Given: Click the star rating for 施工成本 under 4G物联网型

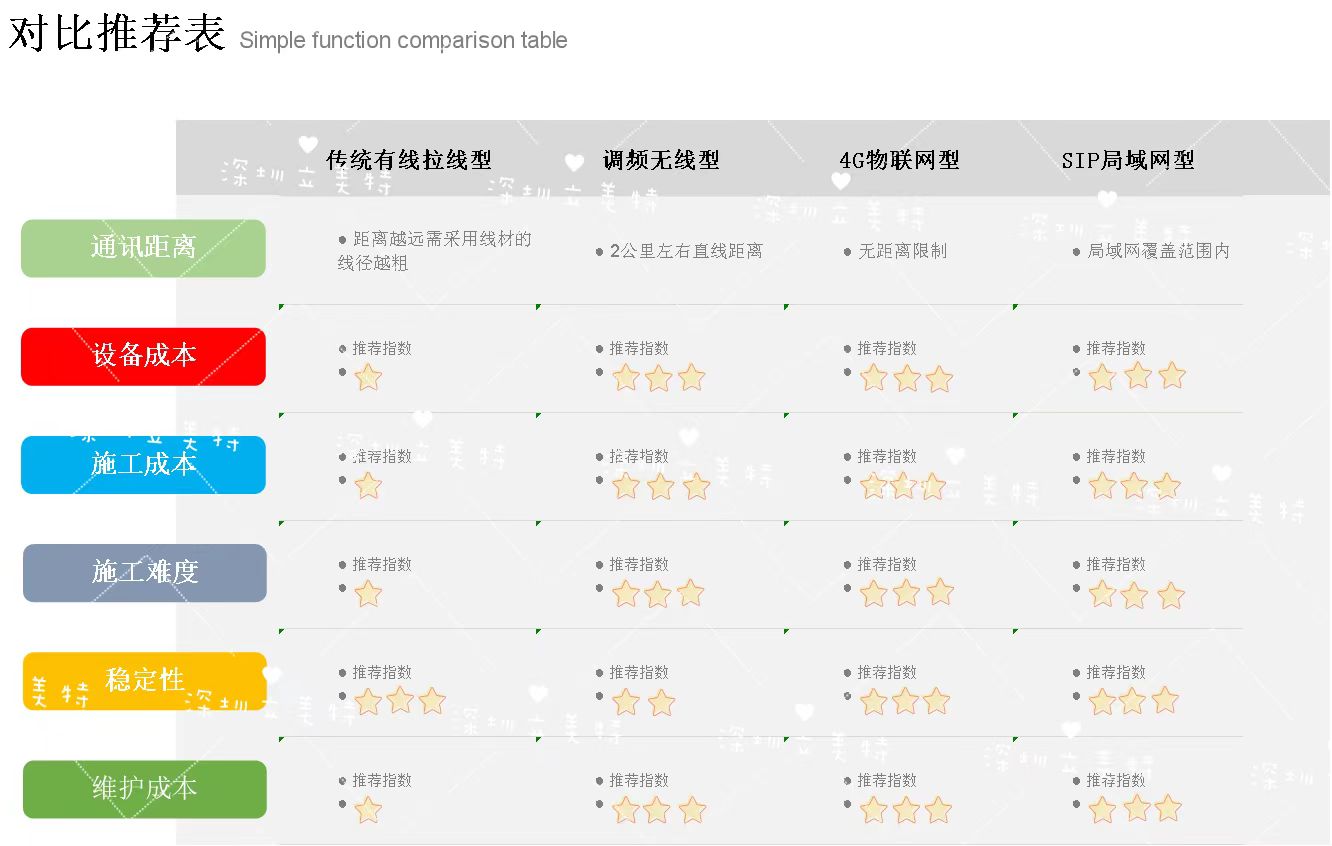Looking at the screenshot, I should 903,486.
